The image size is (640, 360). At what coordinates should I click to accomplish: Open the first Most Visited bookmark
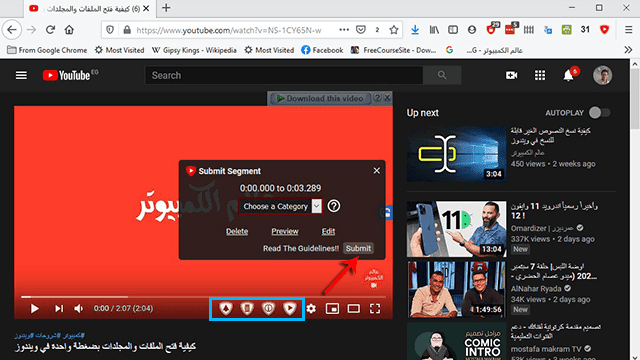coord(119,50)
